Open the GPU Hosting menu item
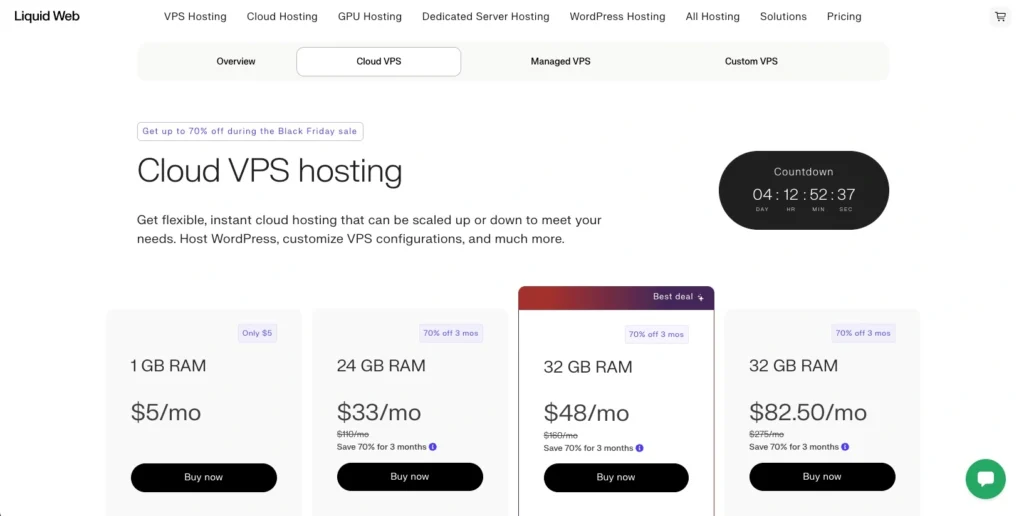The width and height of the screenshot is (1024, 516). pyautogui.click(x=369, y=17)
